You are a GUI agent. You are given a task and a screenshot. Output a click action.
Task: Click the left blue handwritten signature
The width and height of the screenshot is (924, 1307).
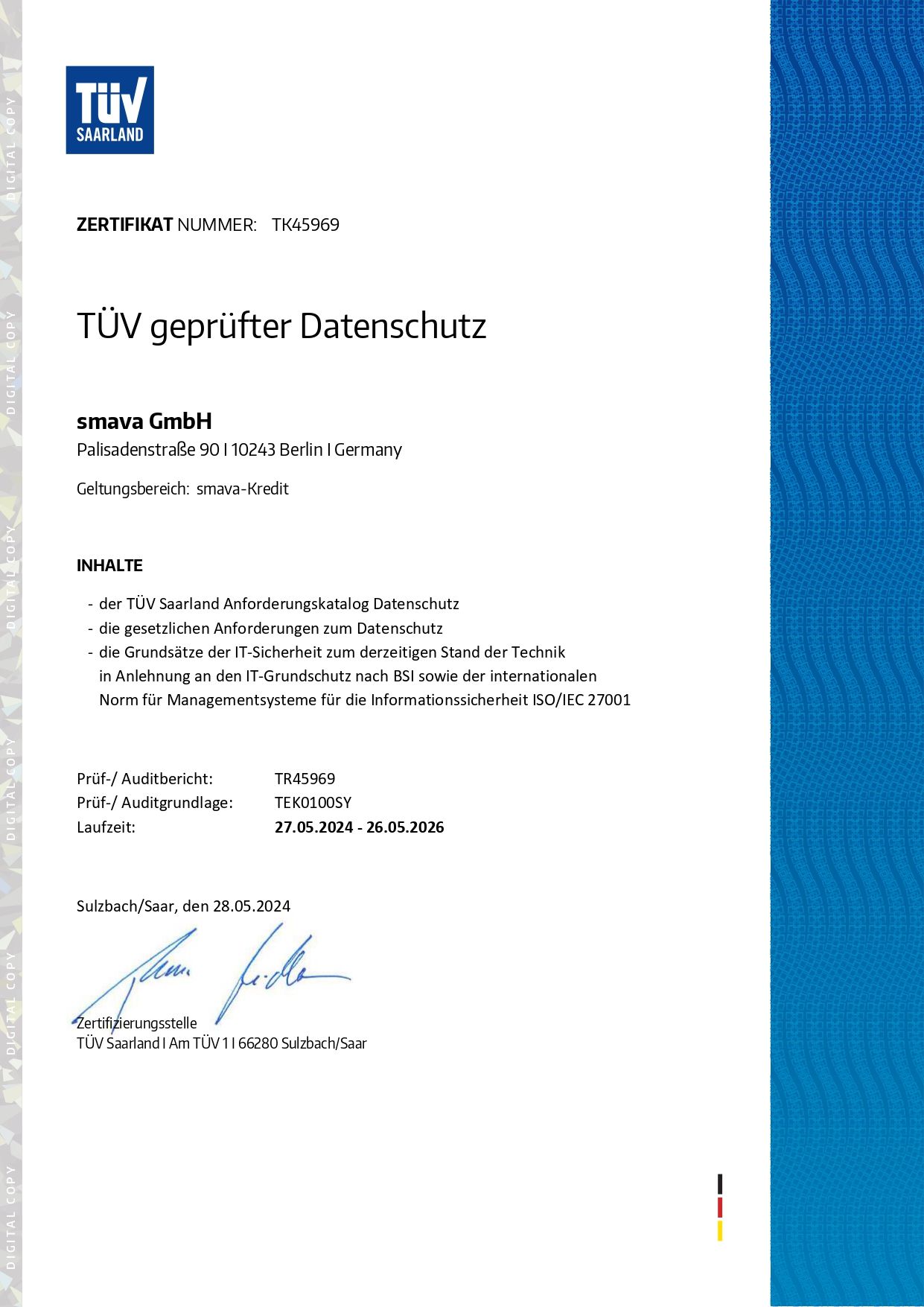click(141, 977)
